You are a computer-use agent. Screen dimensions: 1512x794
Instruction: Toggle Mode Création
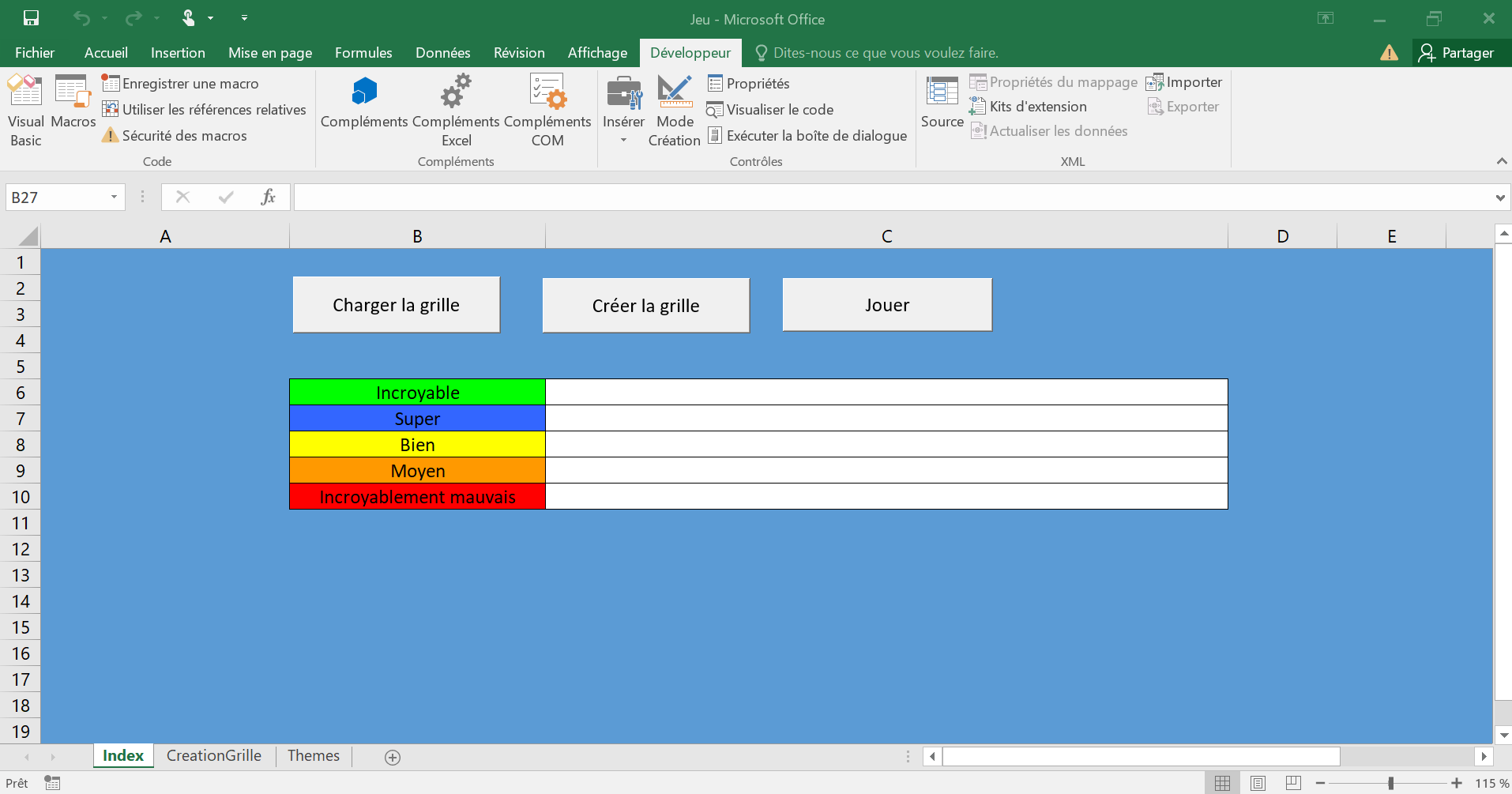[x=675, y=111]
